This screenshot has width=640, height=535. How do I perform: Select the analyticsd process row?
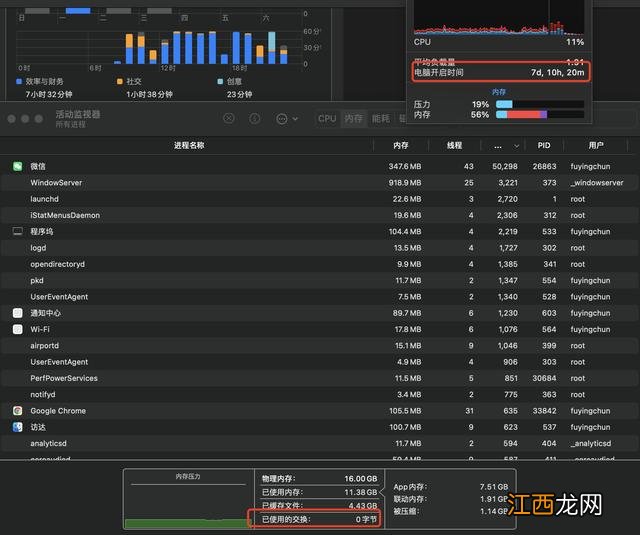(x=318, y=444)
